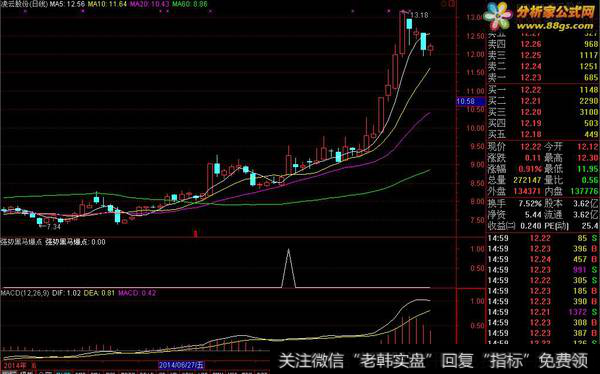The image size is (600, 374).
Task: Click the 2014年 label on time axis
Action: coord(15,365)
